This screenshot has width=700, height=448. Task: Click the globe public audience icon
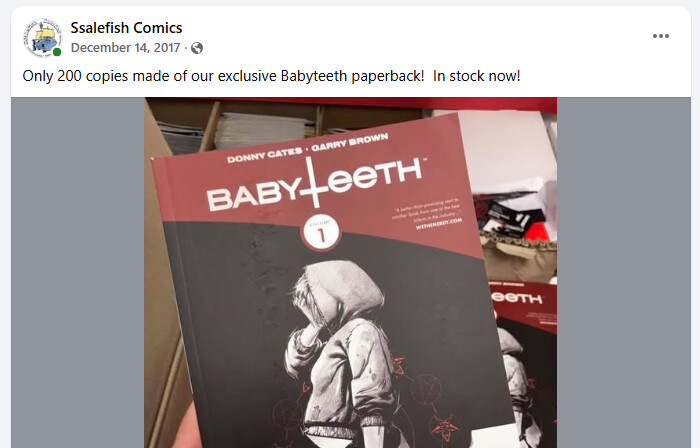pyautogui.click(x=197, y=48)
